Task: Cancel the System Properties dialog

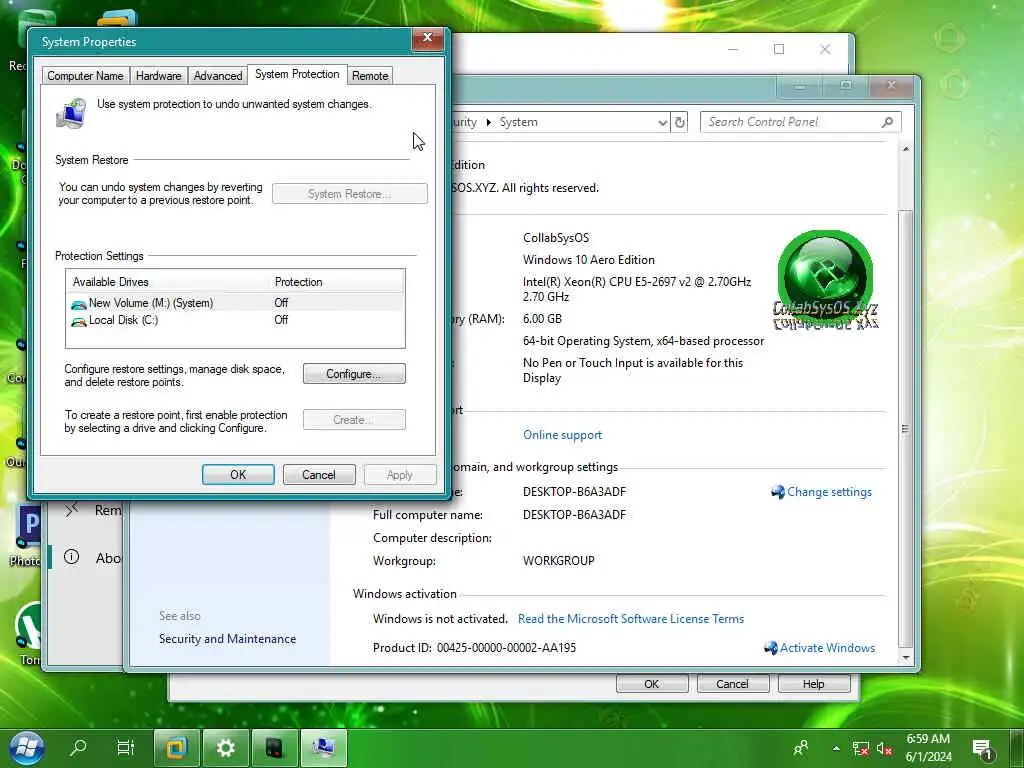Action: (319, 475)
